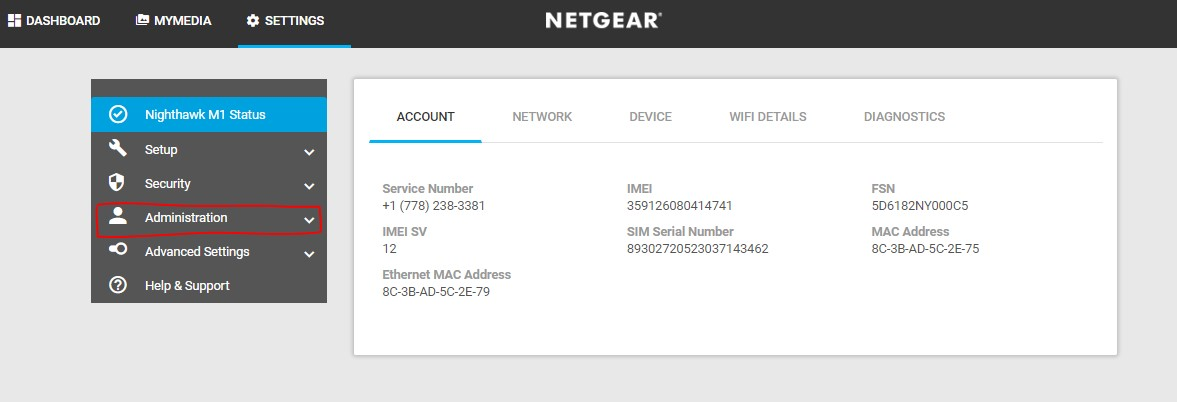Image resolution: width=1177 pixels, height=402 pixels.
Task: Select the IMEI value 359126080414741
Action: [679, 206]
